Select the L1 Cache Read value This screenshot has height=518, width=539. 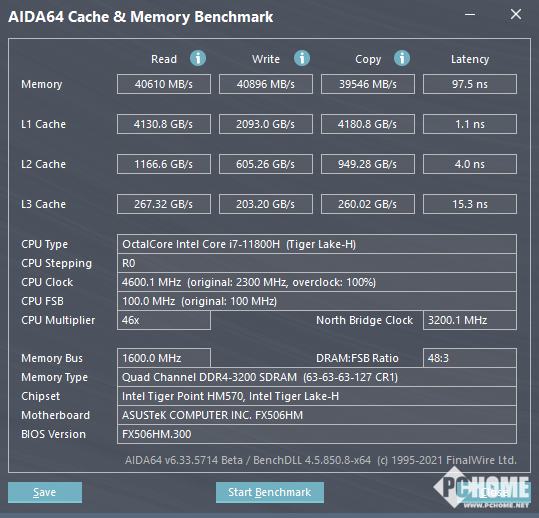[164, 124]
